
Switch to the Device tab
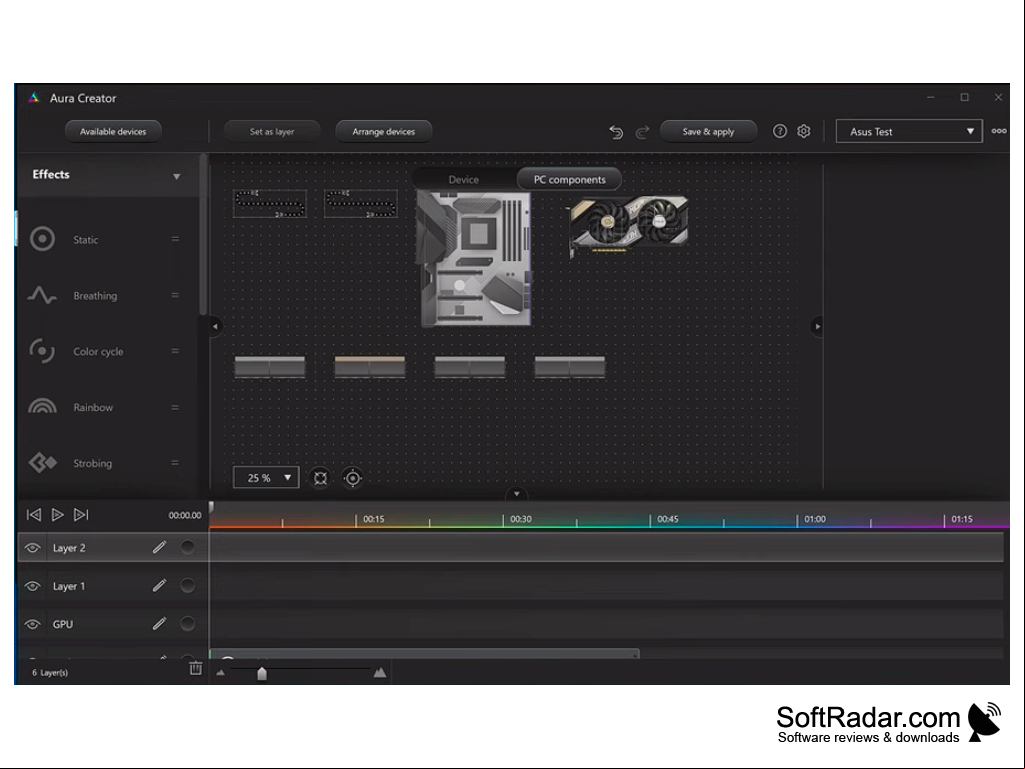coord(463,179)
